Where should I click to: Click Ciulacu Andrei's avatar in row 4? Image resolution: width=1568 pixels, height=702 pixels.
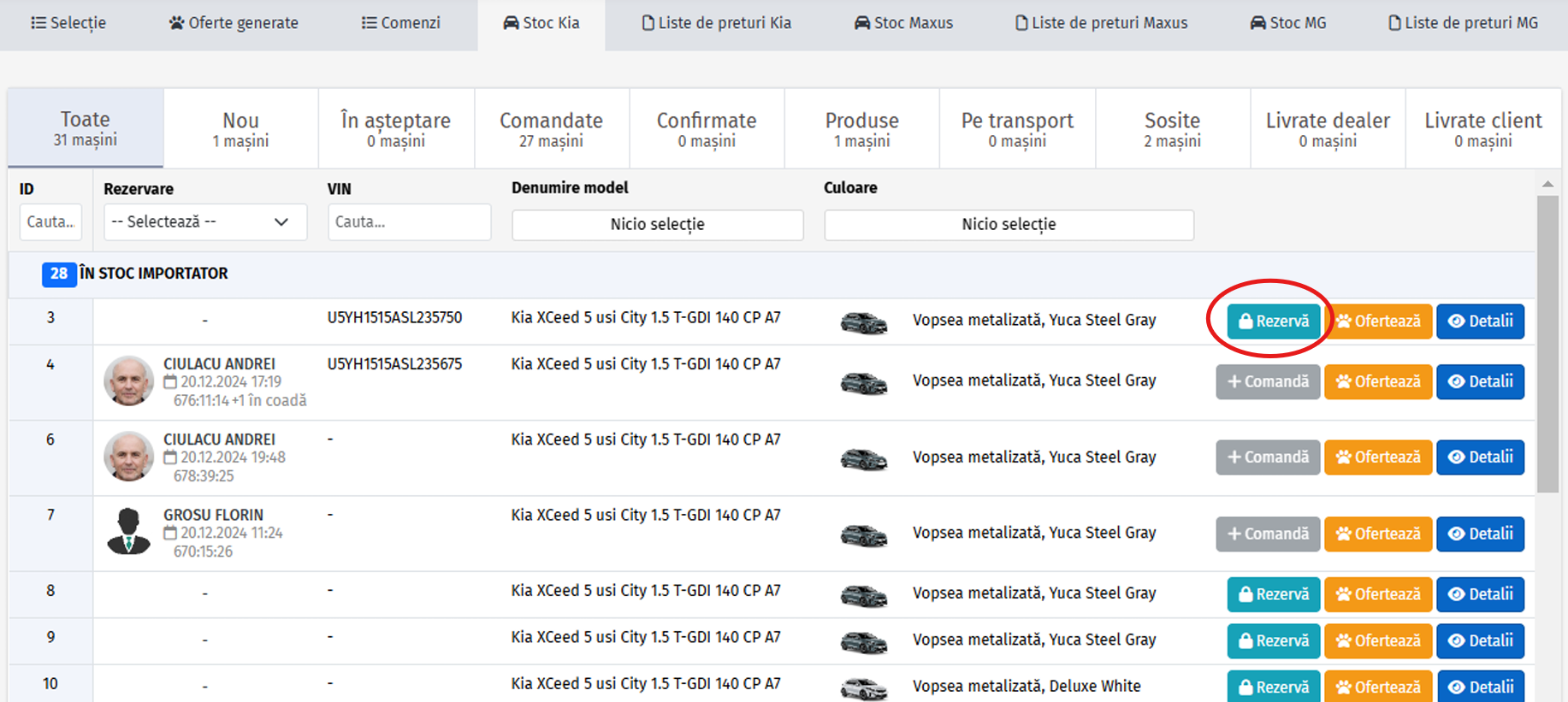[x=128, y=380]
